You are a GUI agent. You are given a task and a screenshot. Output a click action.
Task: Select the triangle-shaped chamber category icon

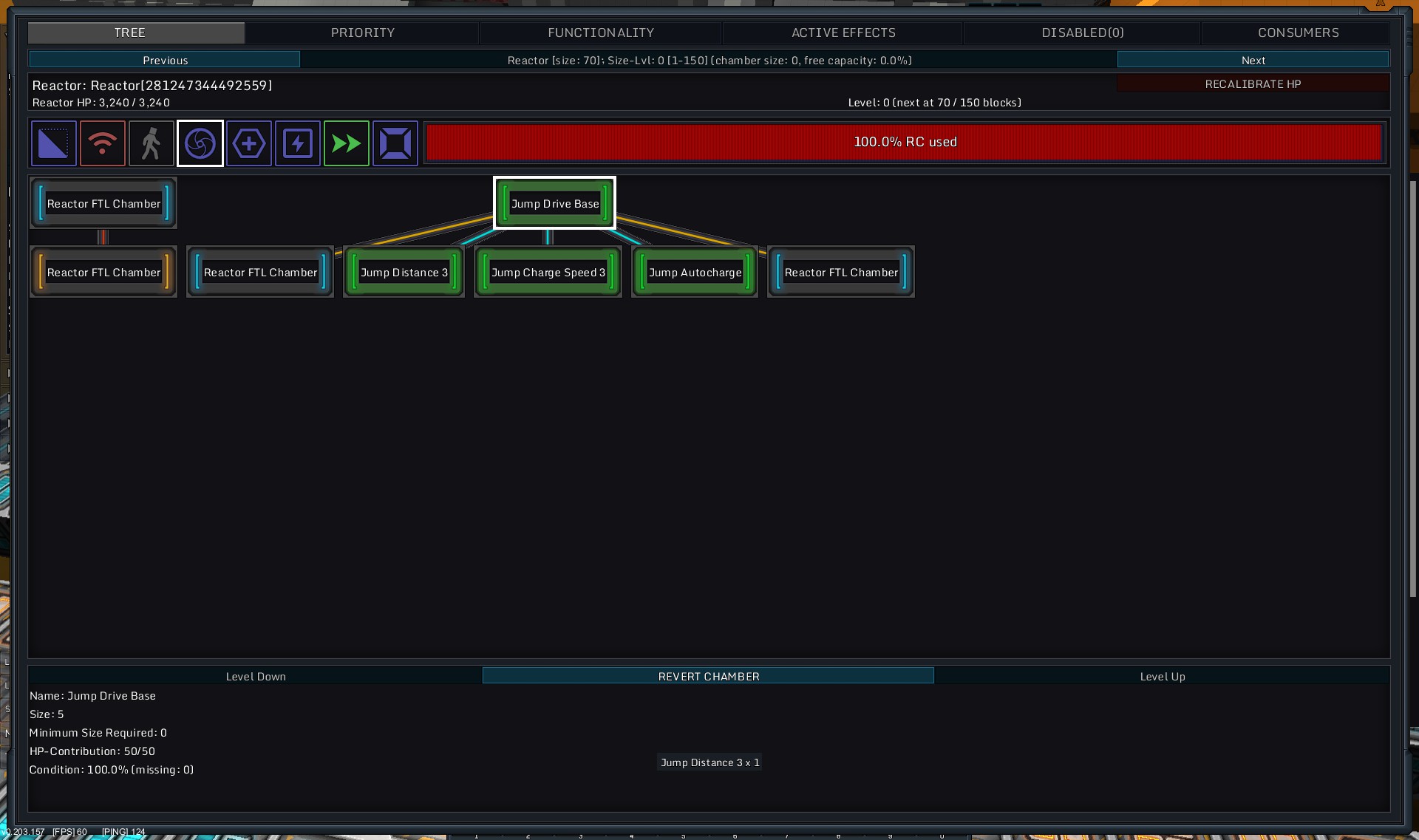click(53, 143)
